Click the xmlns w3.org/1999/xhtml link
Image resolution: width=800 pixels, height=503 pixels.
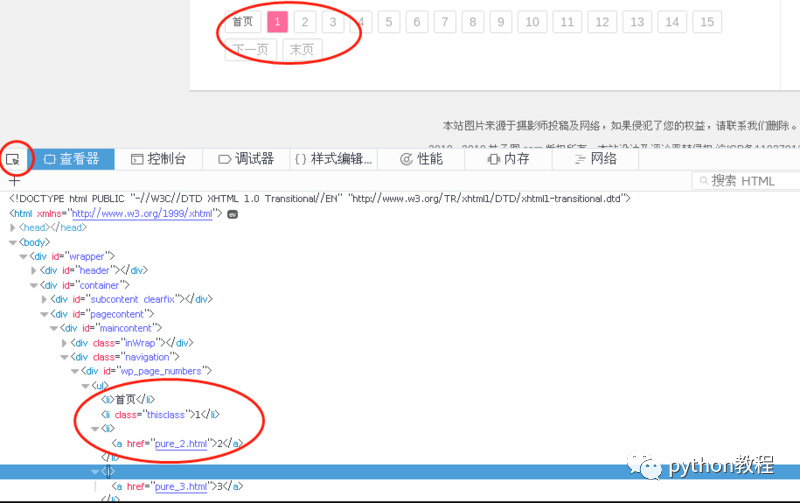click(x=142, y=214)
